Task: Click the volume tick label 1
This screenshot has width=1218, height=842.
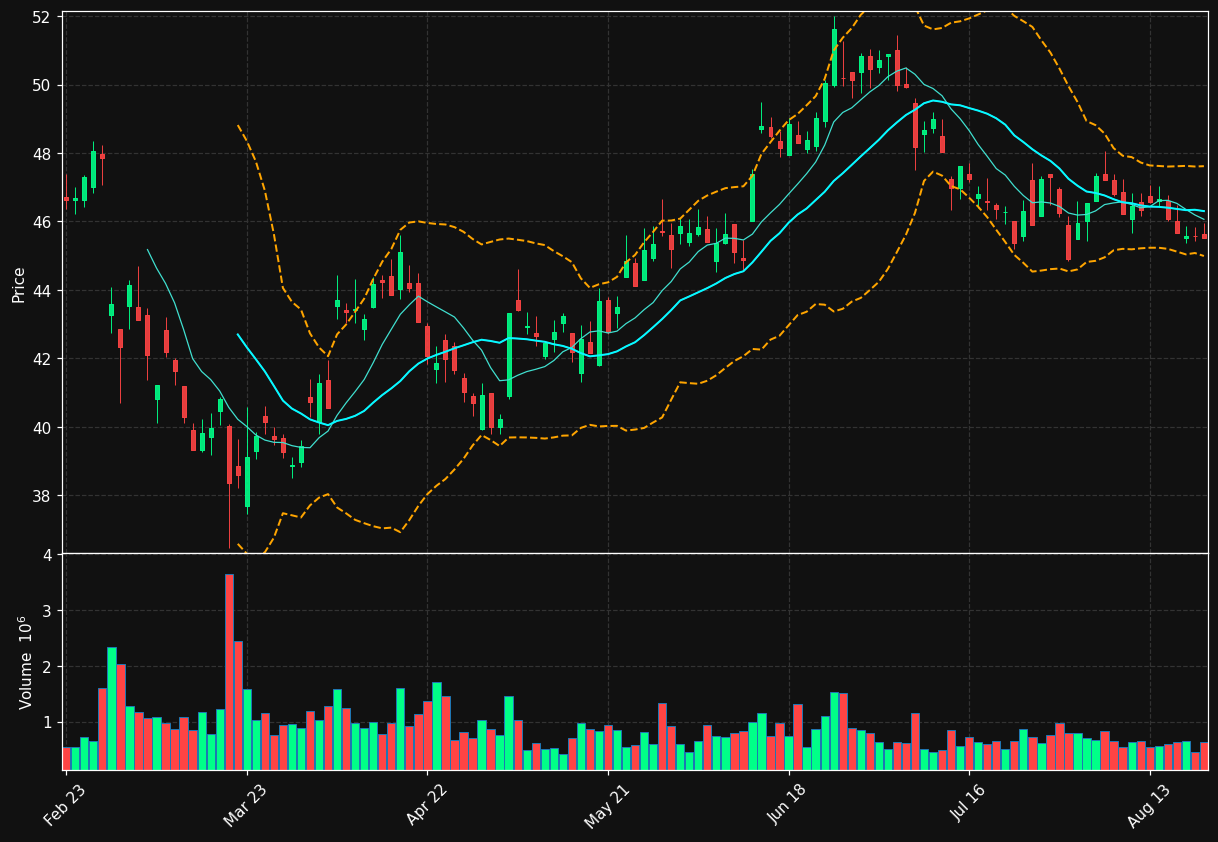Action: (48, 723)
